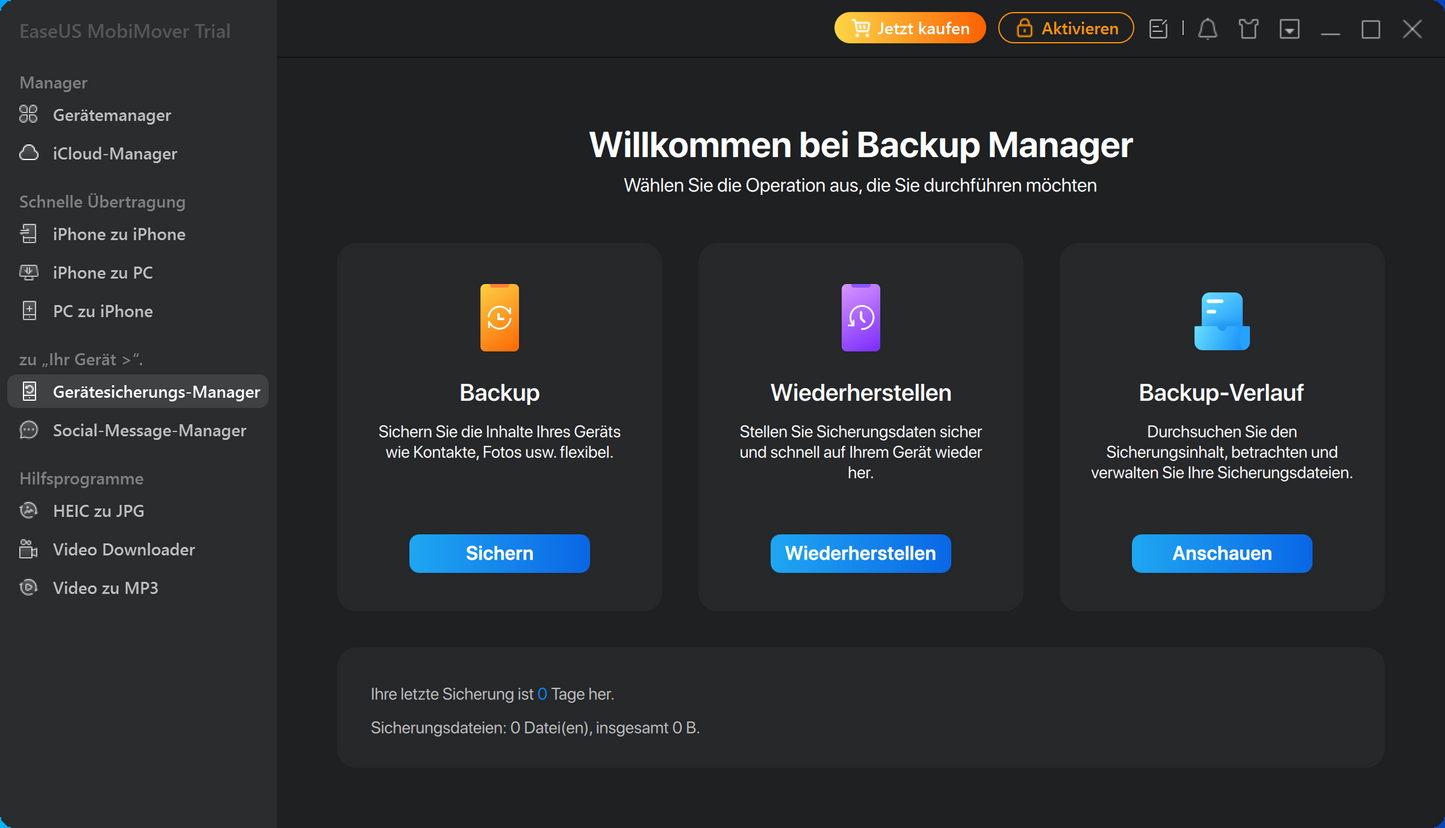Click the shirt skin/theme icon

tap(1248, 29)
